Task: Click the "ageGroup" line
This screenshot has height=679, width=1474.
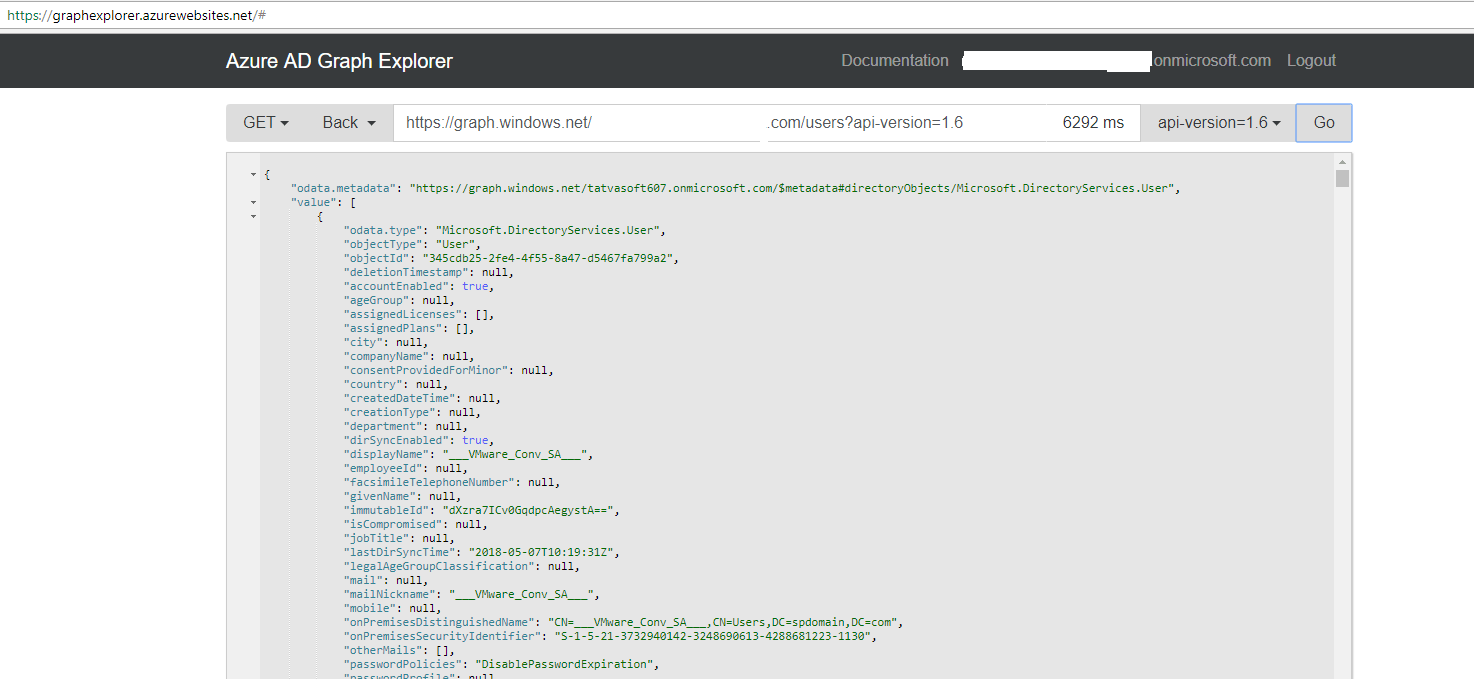Action: [x=399, y=300]
